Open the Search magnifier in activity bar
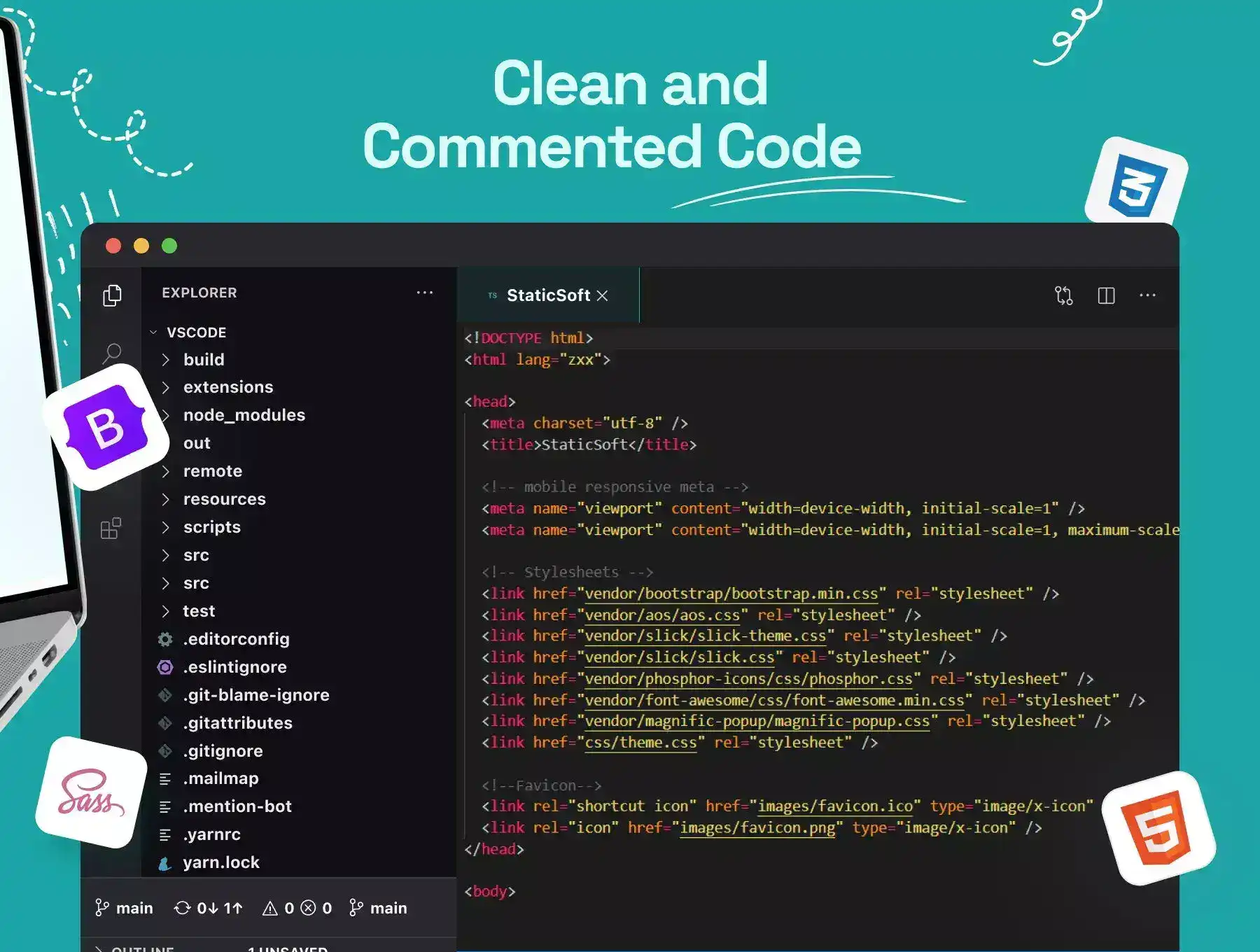1260x952 pixels. tap(112, 353)
